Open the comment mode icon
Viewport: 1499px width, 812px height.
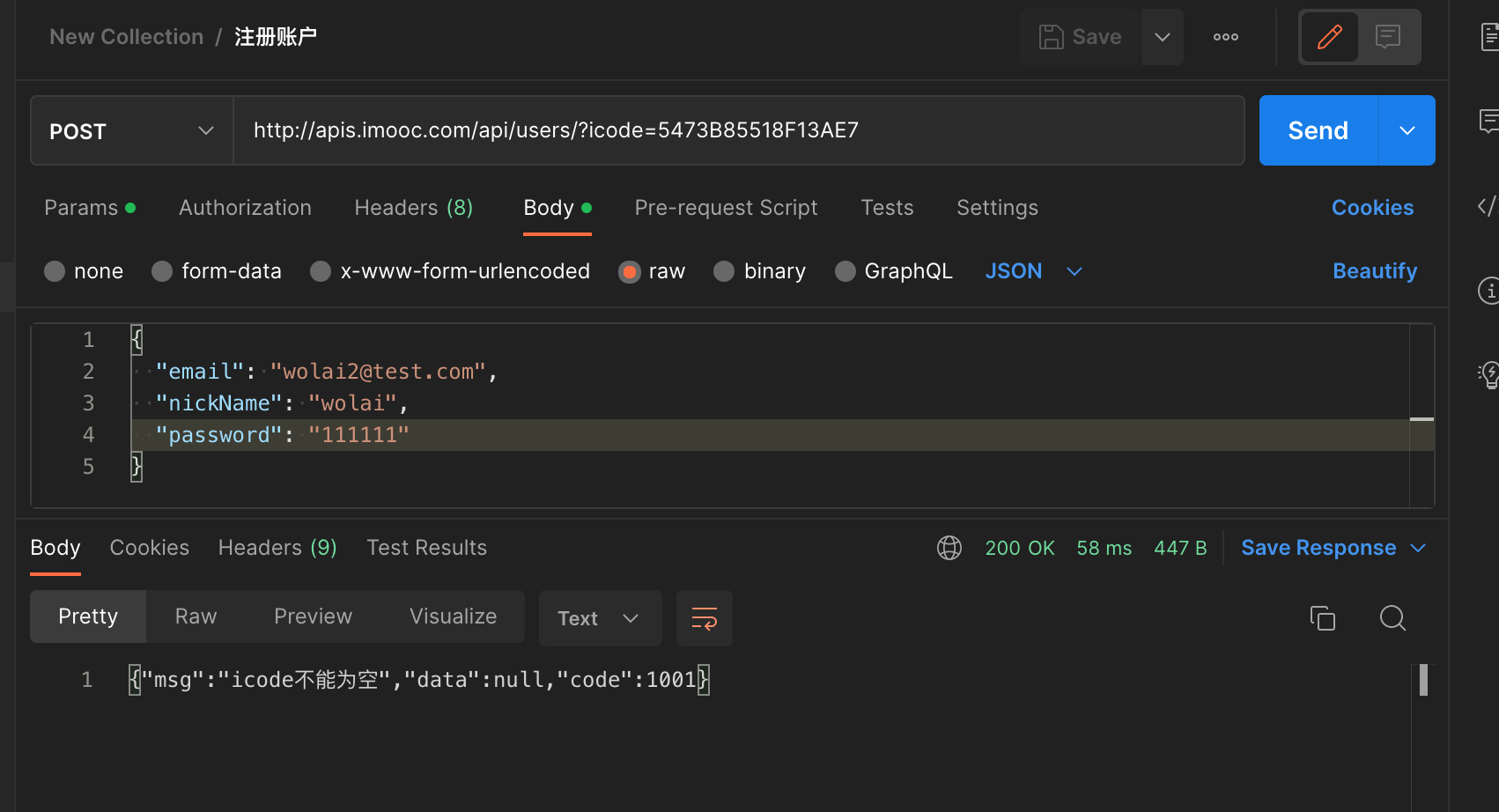pos(1388,37)
